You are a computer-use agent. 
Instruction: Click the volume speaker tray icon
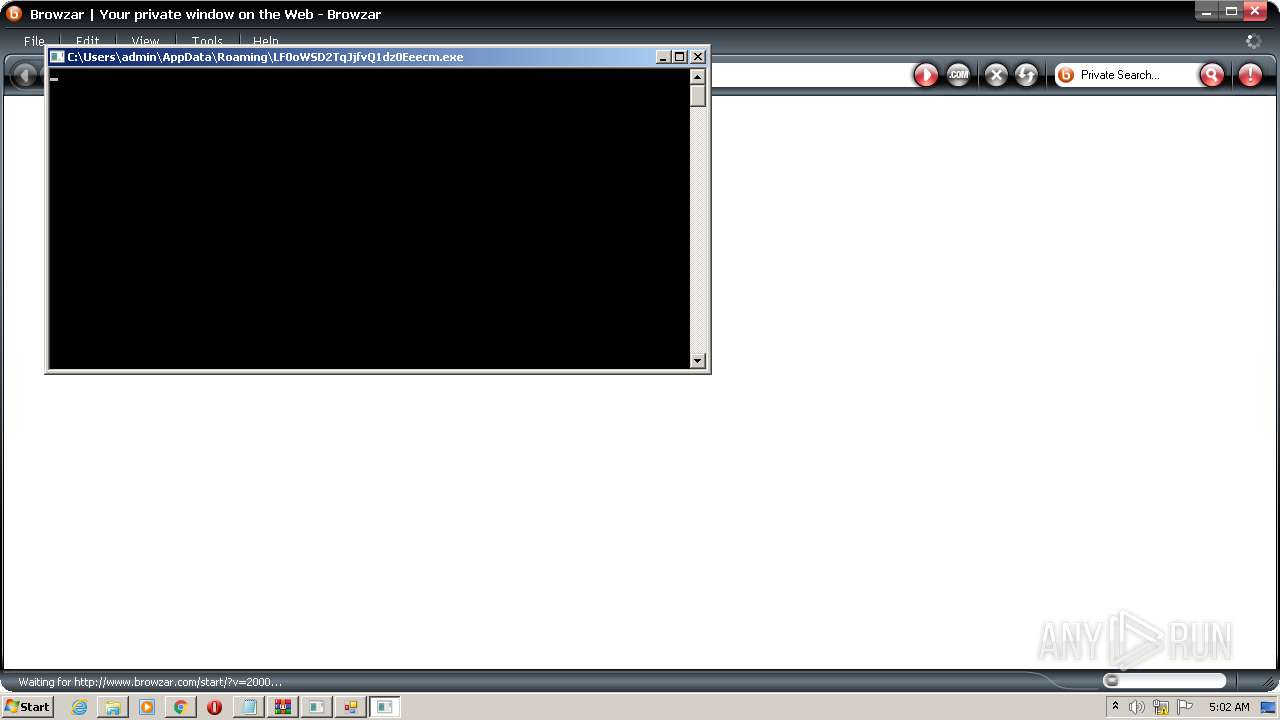(1137, 707)
